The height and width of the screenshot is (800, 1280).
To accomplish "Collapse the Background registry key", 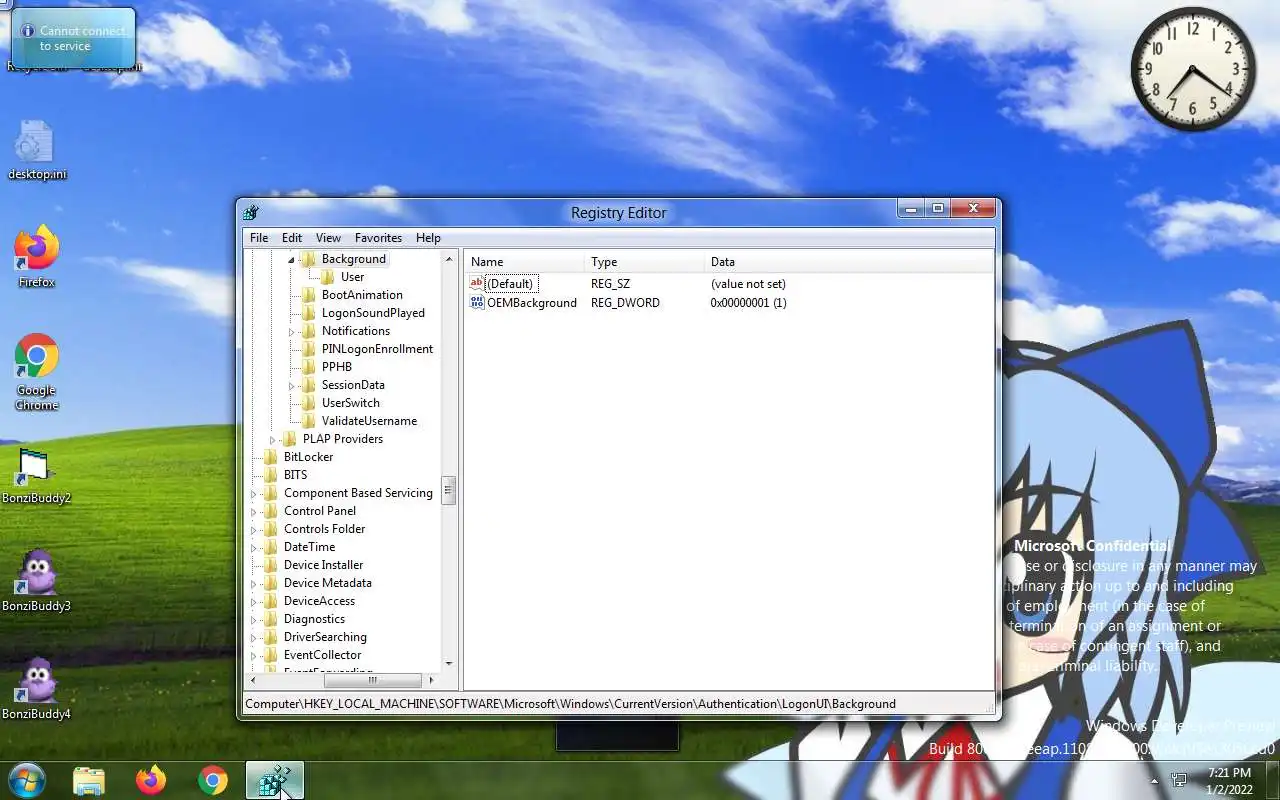I will [292, 259].
